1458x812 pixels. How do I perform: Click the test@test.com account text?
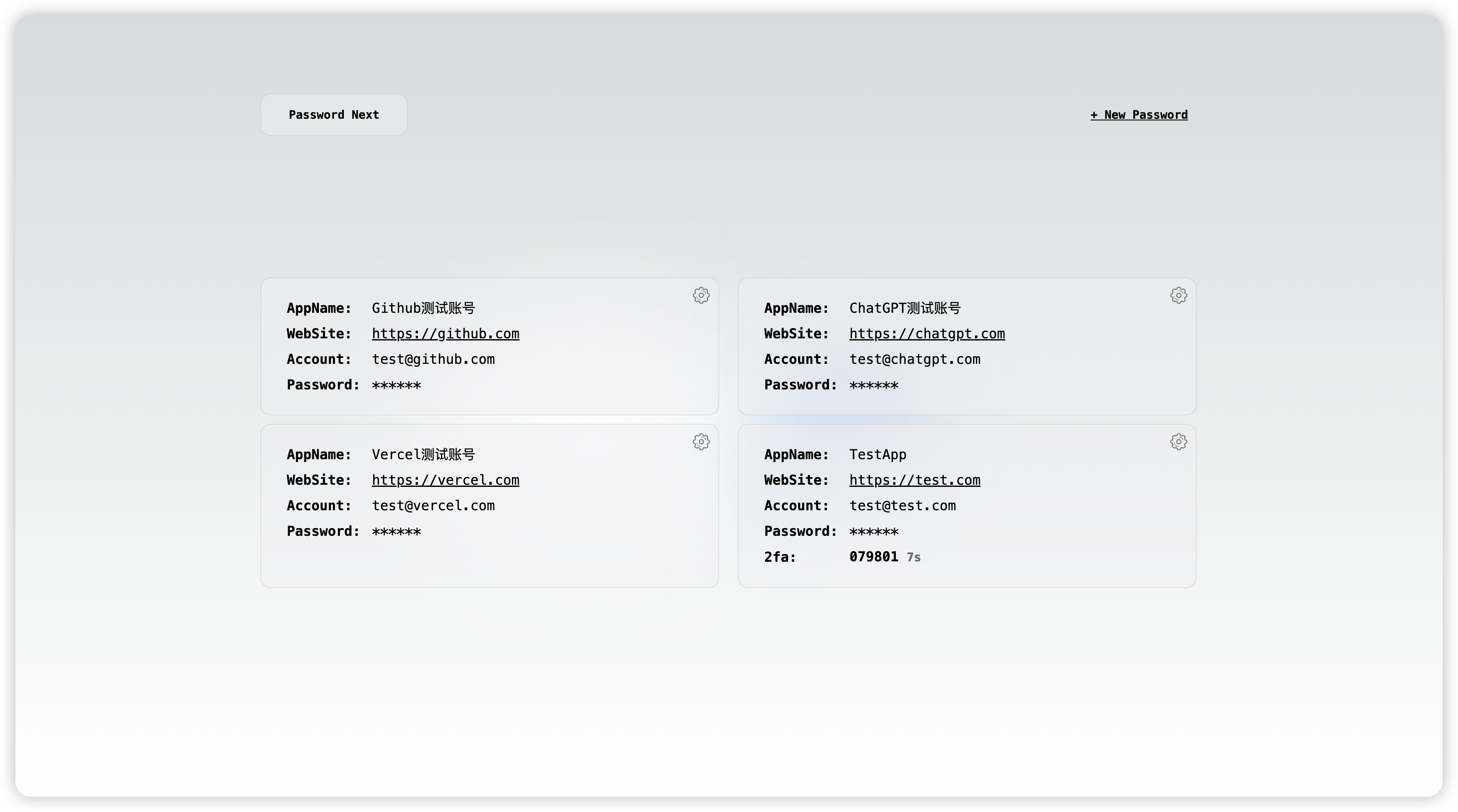(902, 506)
